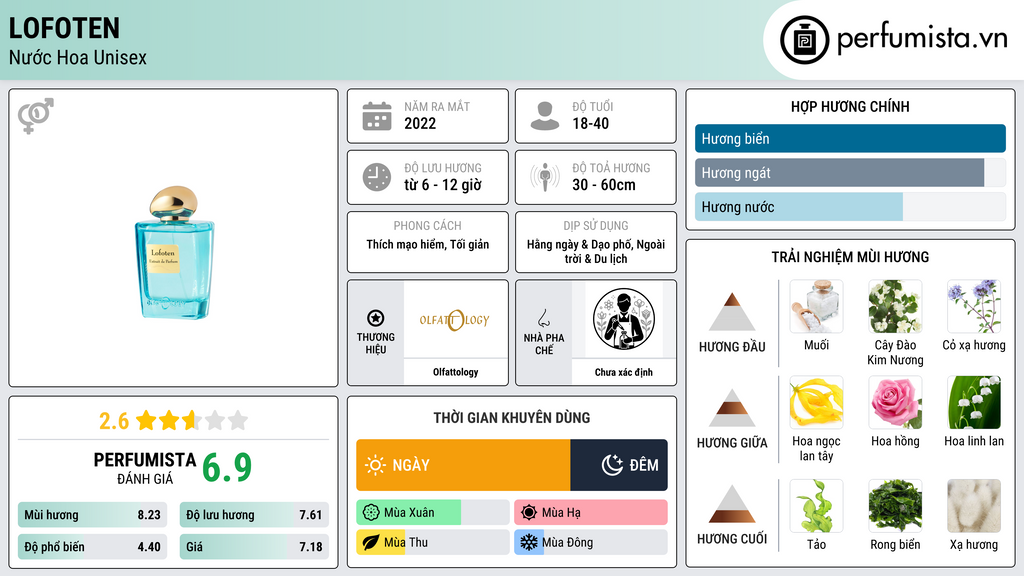The width and height of the screenshot is (1024, 576).
Task: Click the Nước Hoa Unisex subtitle
Action: (78, 58)
